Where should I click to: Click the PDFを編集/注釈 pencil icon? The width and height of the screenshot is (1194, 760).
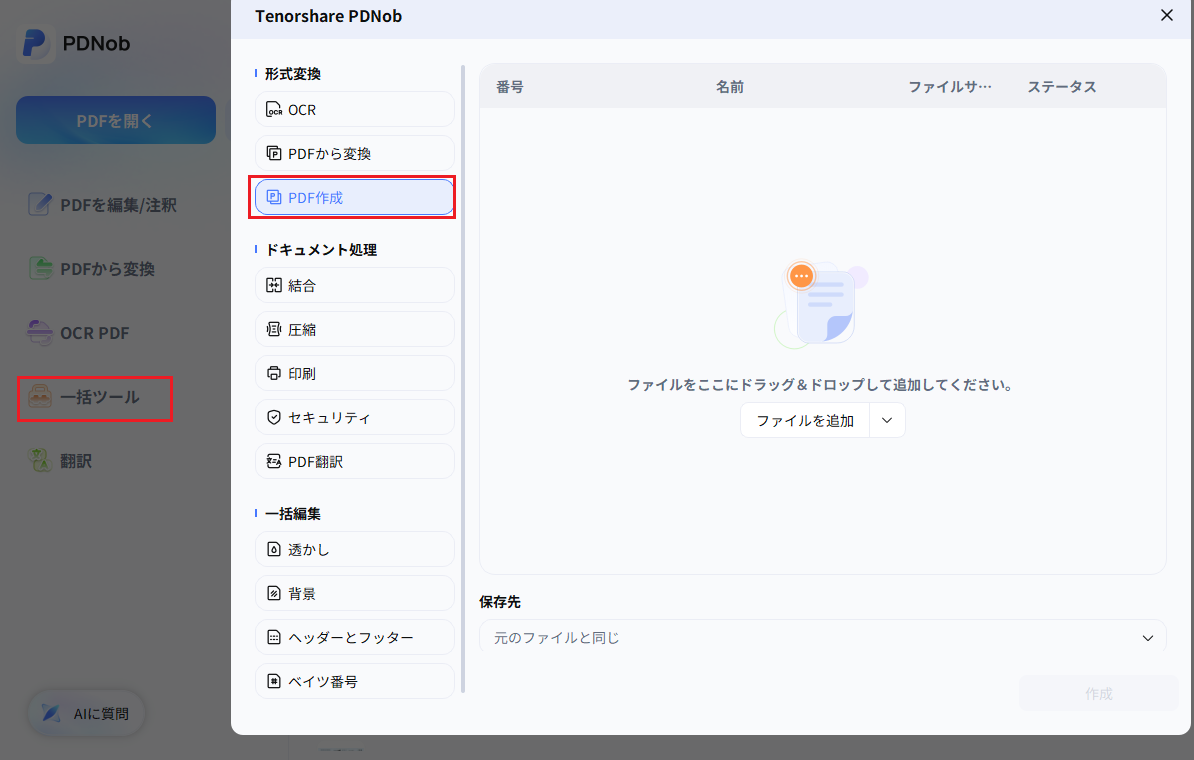[40, 204]
